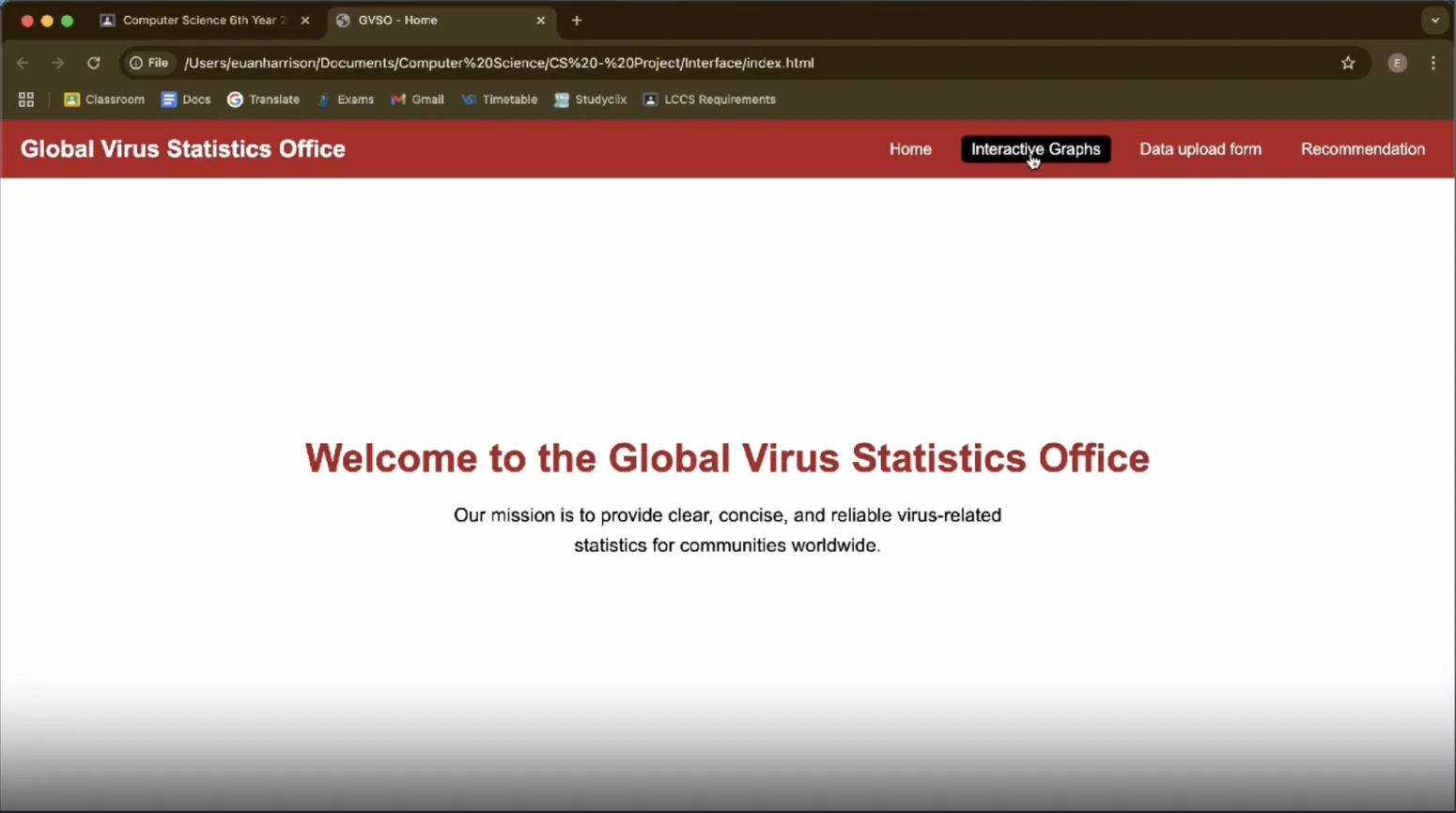This screenshot has width=1456, height=813.
Task: Select the GVSO - Home tab
Action: [441, 21]
